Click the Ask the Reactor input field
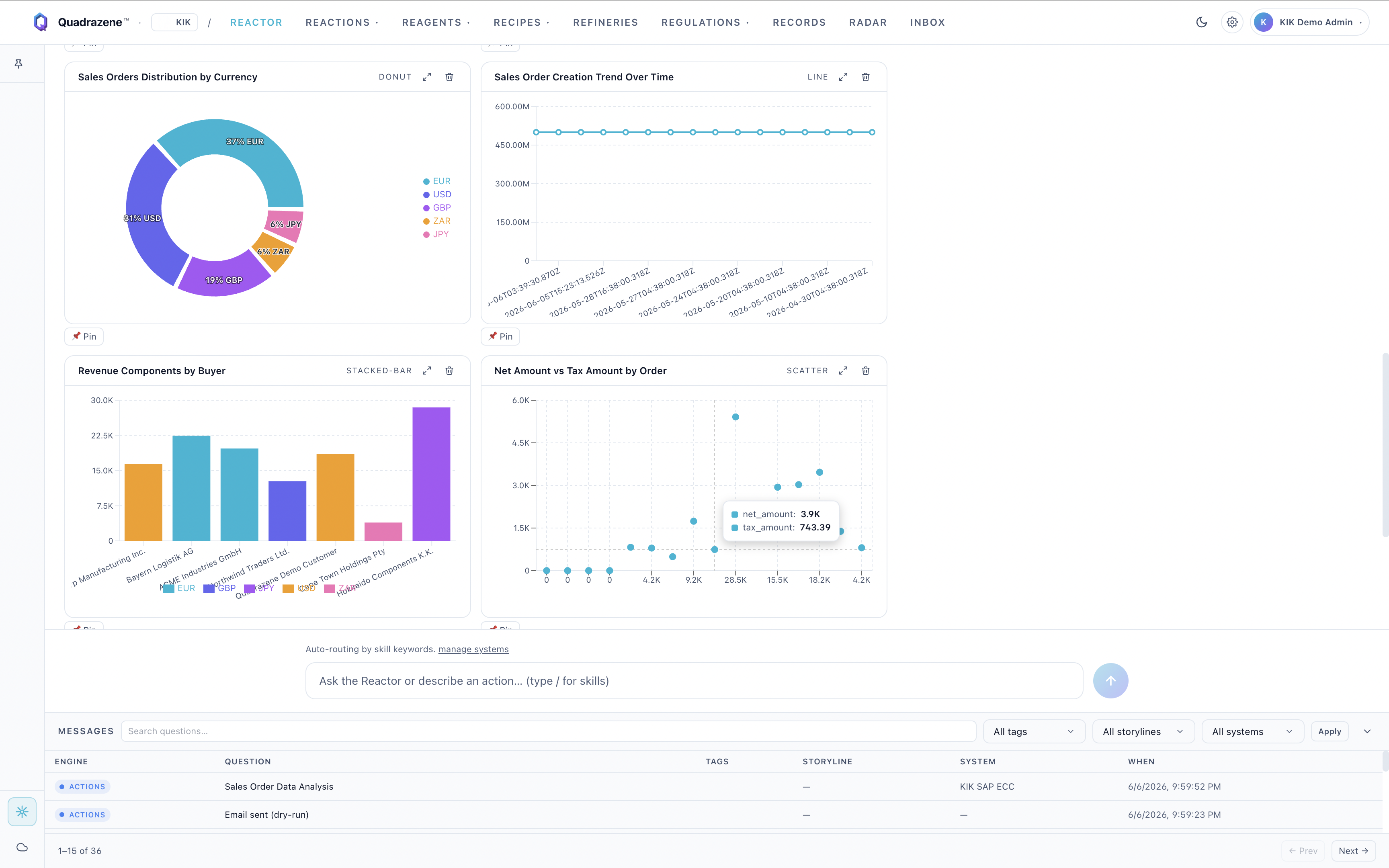The height and width of the screenshot is (868, 1389). [694, 681]
